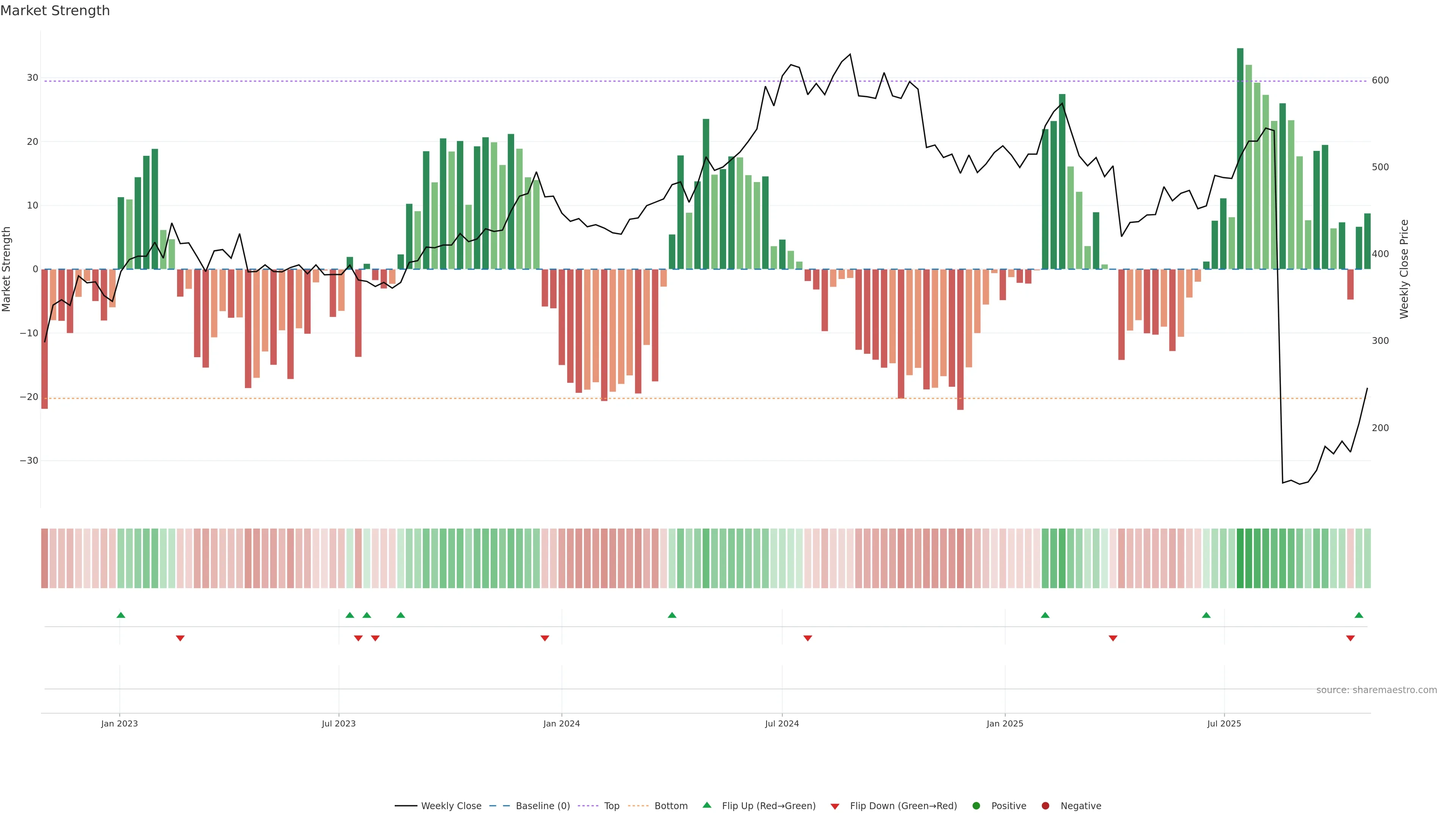Click the last green flip-up triangle at far right
Viewport: 1456px width, 819px height.
tap(1359, 615)
